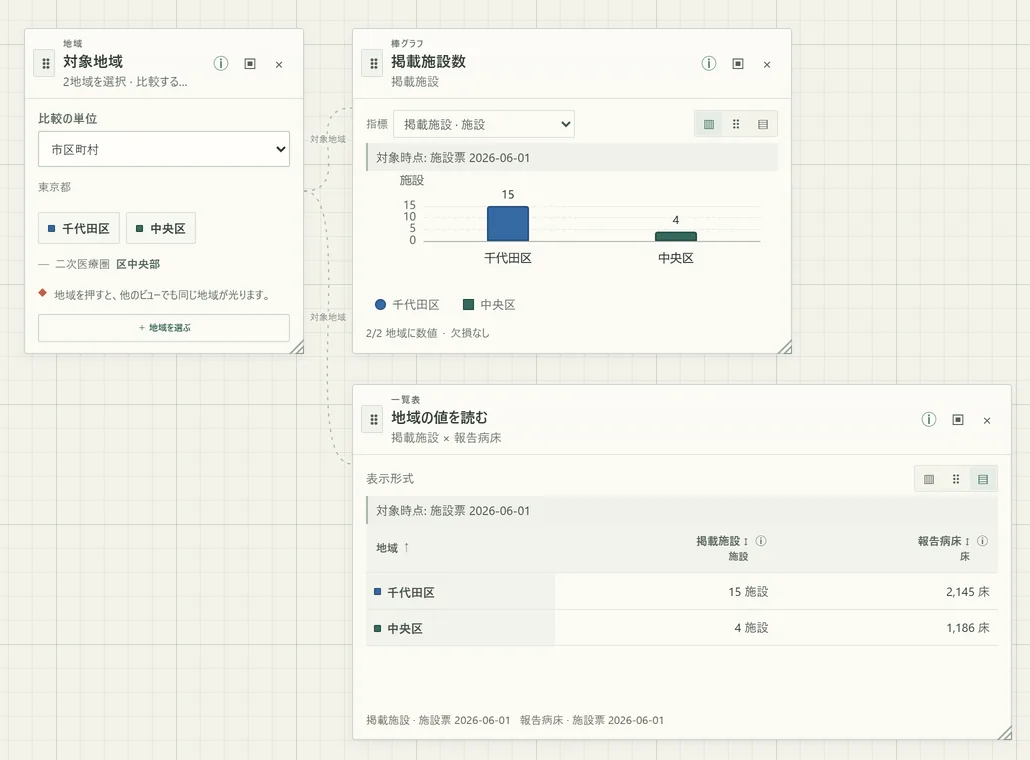This screenshot has width=1030, height=760.
Task: Switch 地域の値を読む card to dot view
Action: 956,479
